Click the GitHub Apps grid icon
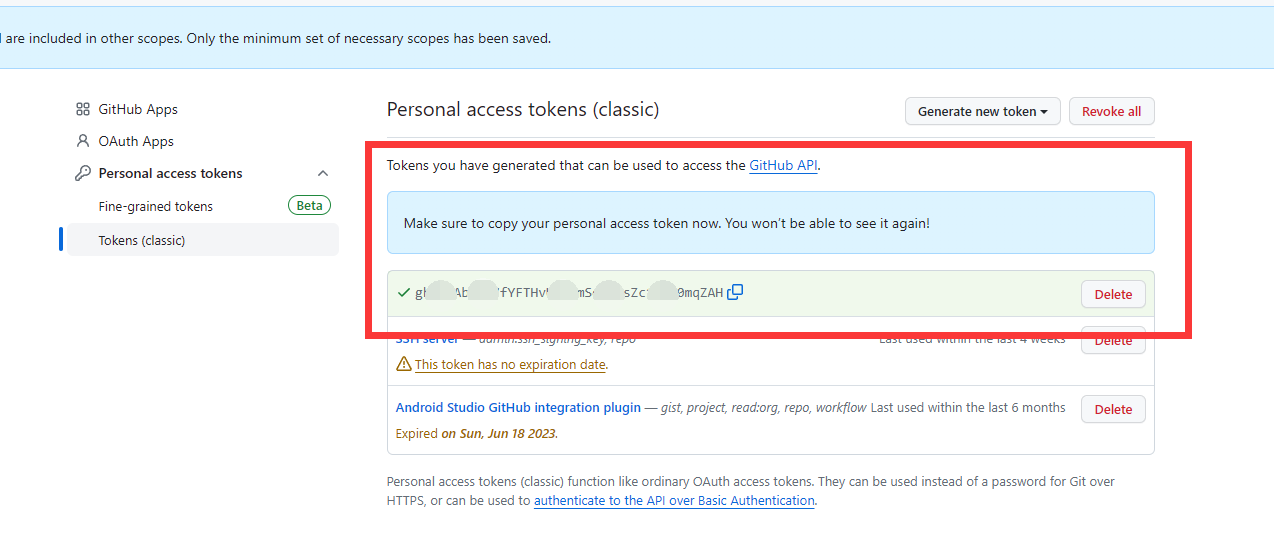 (x=83, y=109)
